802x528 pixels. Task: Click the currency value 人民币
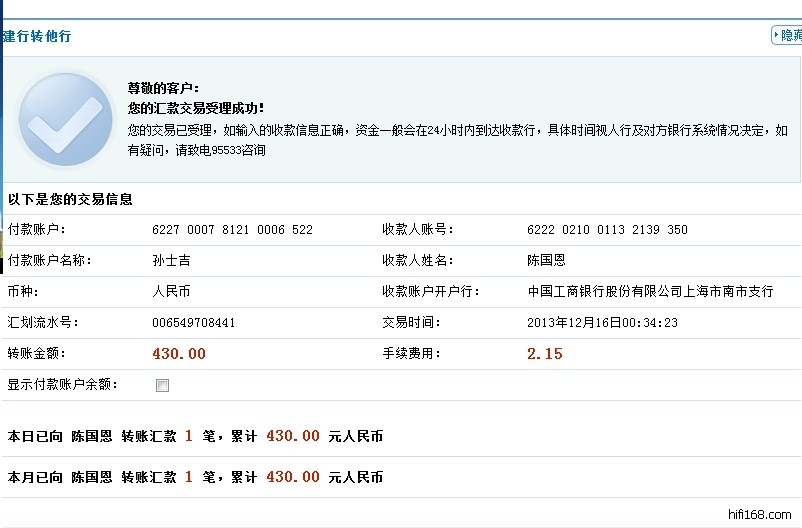tap(171, 292)
